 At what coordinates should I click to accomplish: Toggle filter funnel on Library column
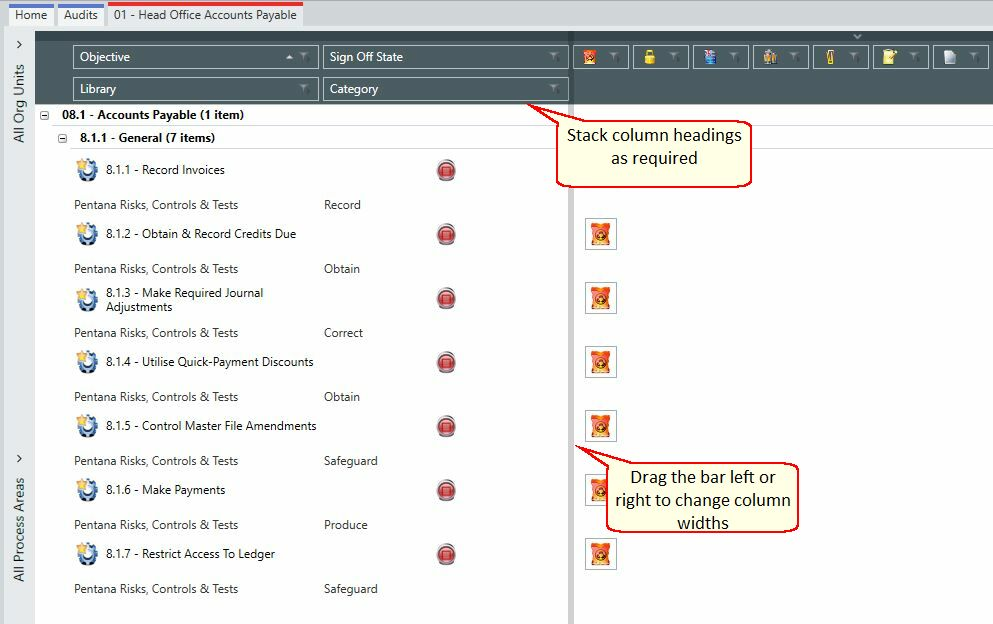click(x=305, y=89)
